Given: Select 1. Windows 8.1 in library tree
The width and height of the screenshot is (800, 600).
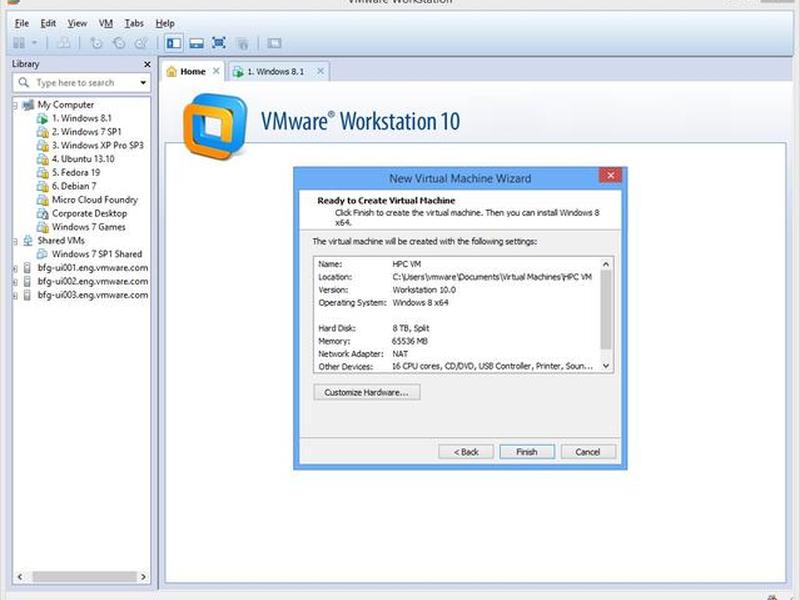Looking at the screenshot, I should pos(81,118).
